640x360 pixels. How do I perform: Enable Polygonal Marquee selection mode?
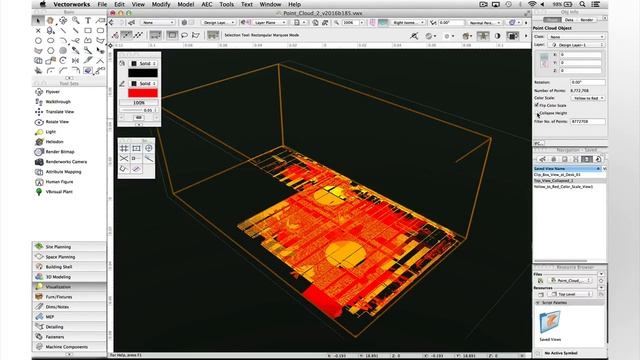pyautogui.click(x=196, y=35)
